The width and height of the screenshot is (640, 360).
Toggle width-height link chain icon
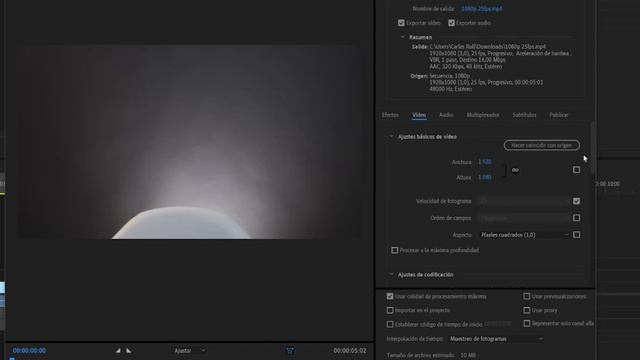[x=515, y=170]
